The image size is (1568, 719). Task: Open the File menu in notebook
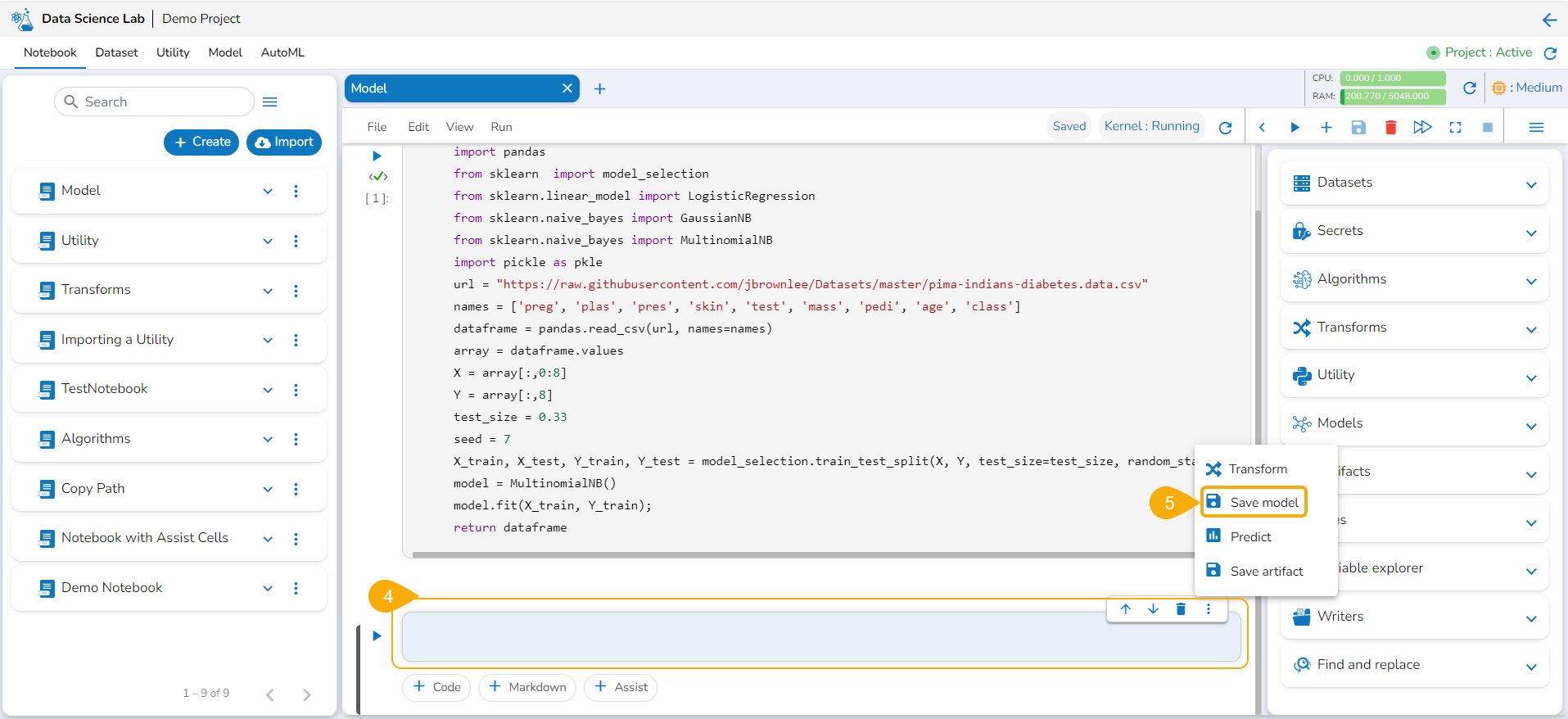[x=377, y=127]
